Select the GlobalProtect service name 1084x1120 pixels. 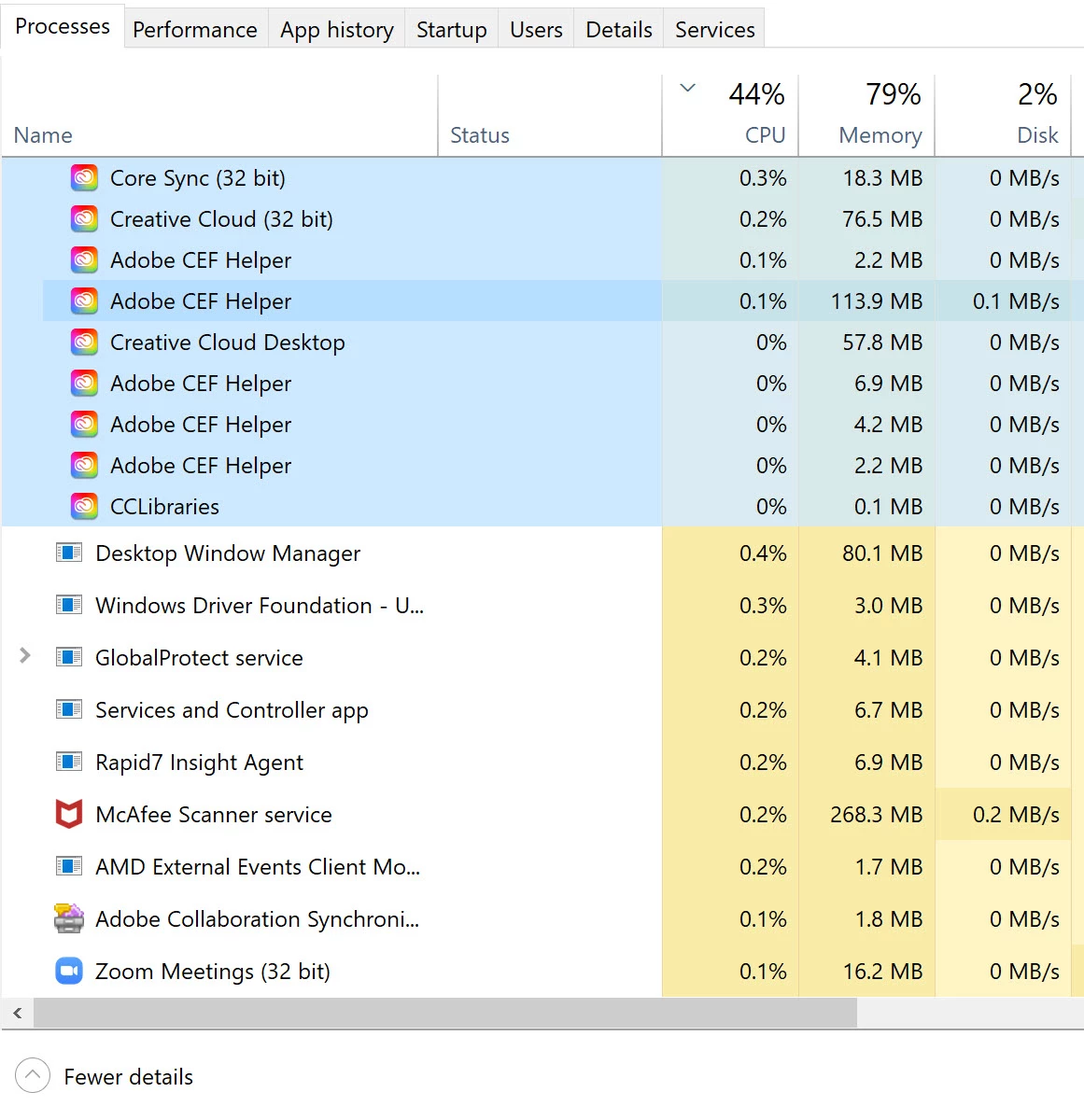(x=199, y=658)
